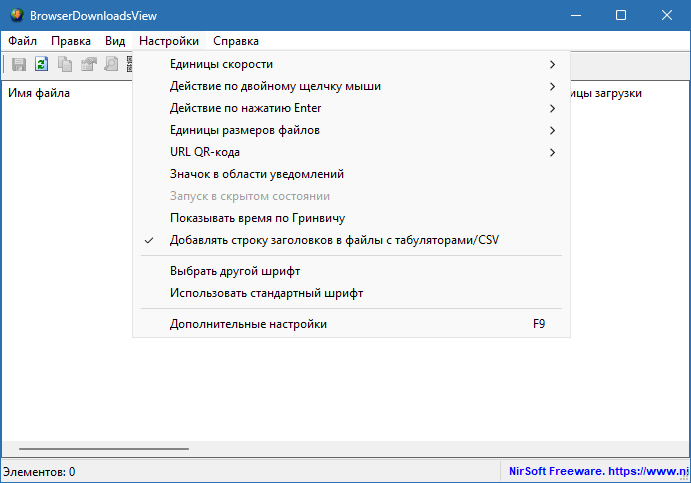The height and width of the screenshot is (483, 691).
Task: Choose Выбрать другой шрифт
Action: (x=351, y=271)
